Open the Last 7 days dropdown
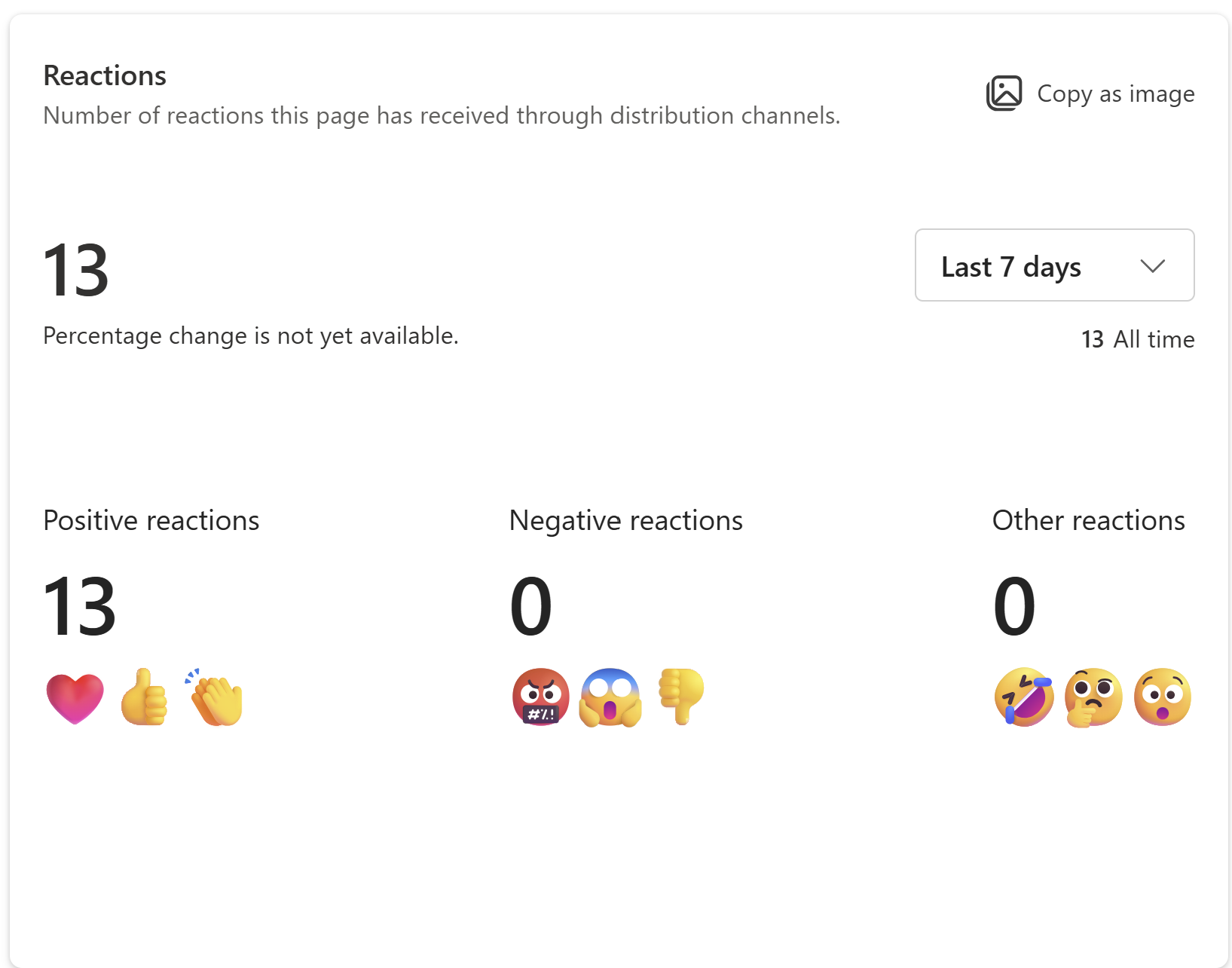 coord(1054,265)
